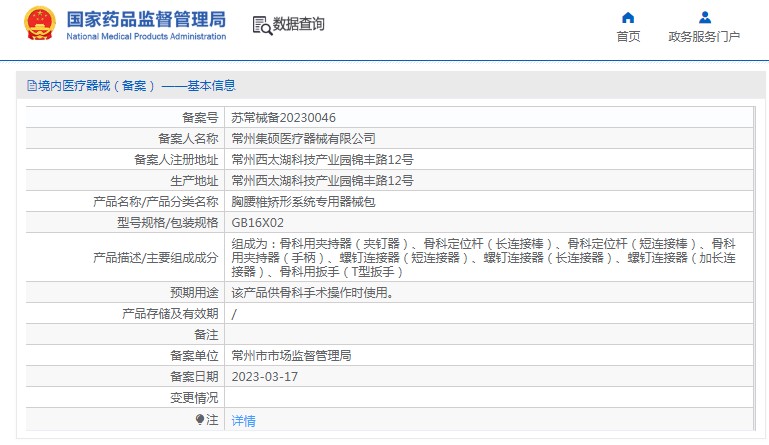Select the model value GB16X02

pyautogui.click(x=257, y=223)
